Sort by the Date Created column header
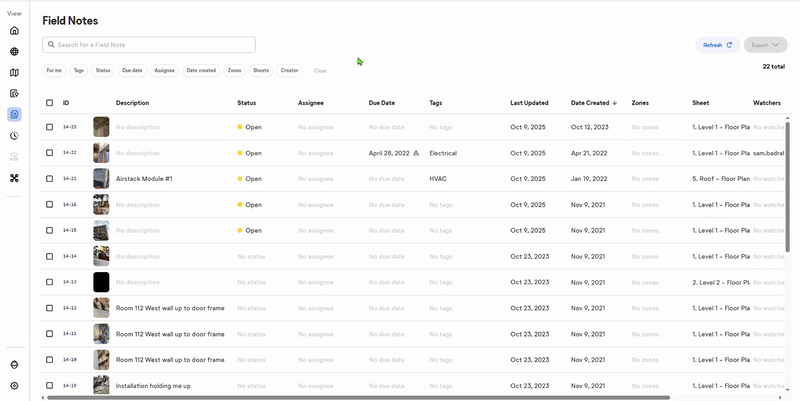The width and height of the screenshot is (800, 401). (x=590, y=103)
